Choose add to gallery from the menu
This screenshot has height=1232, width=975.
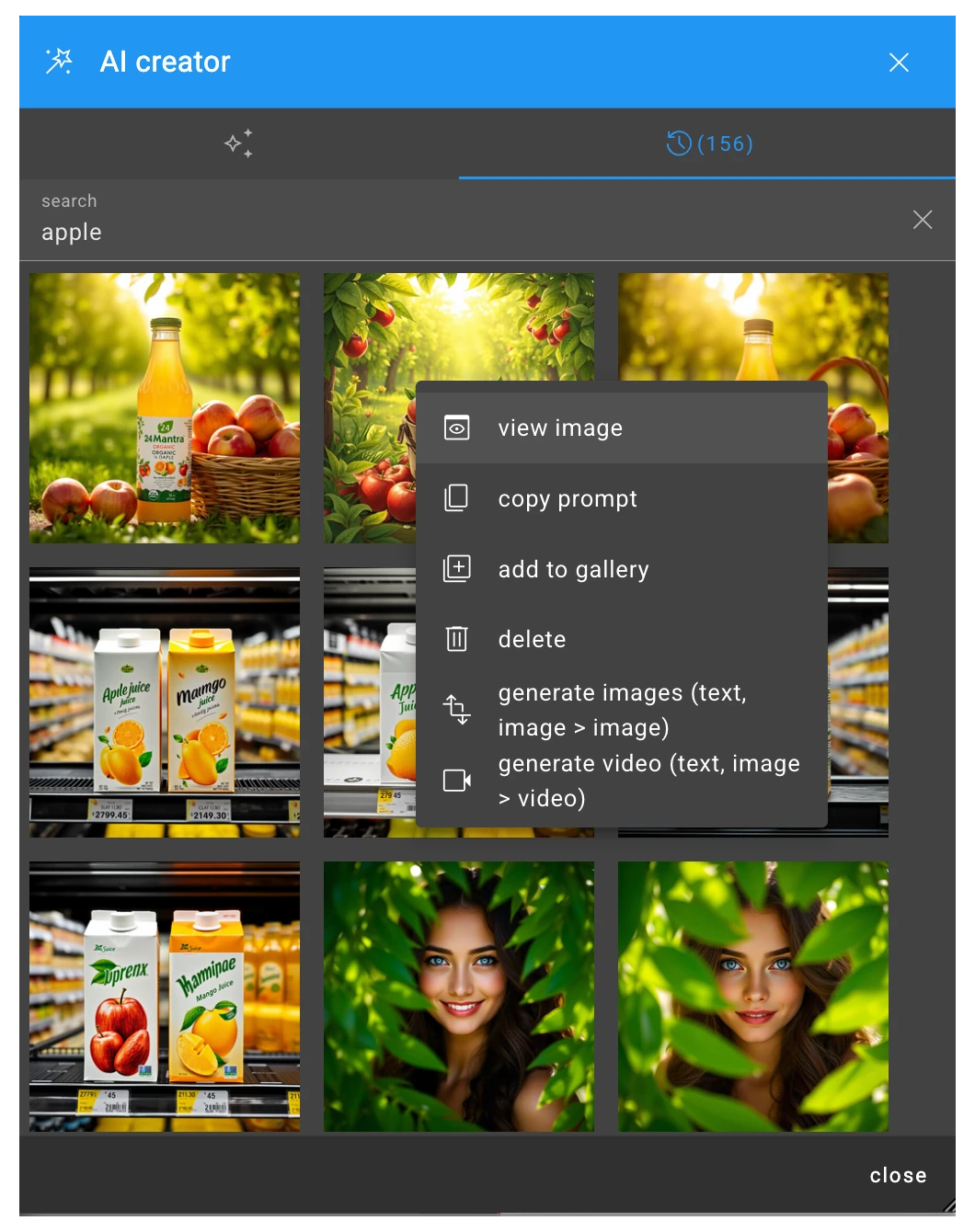click(573, 568)
